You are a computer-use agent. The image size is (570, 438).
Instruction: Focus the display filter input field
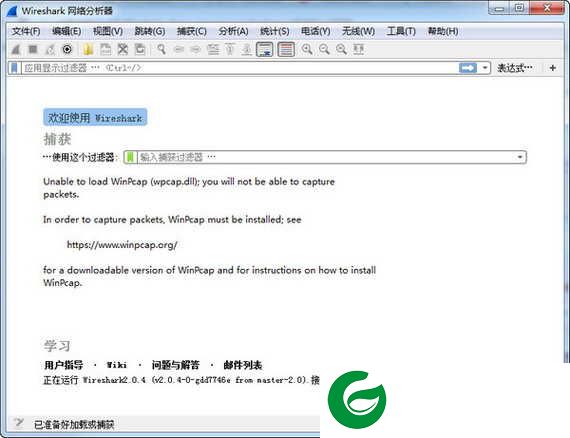pos(240,68)
